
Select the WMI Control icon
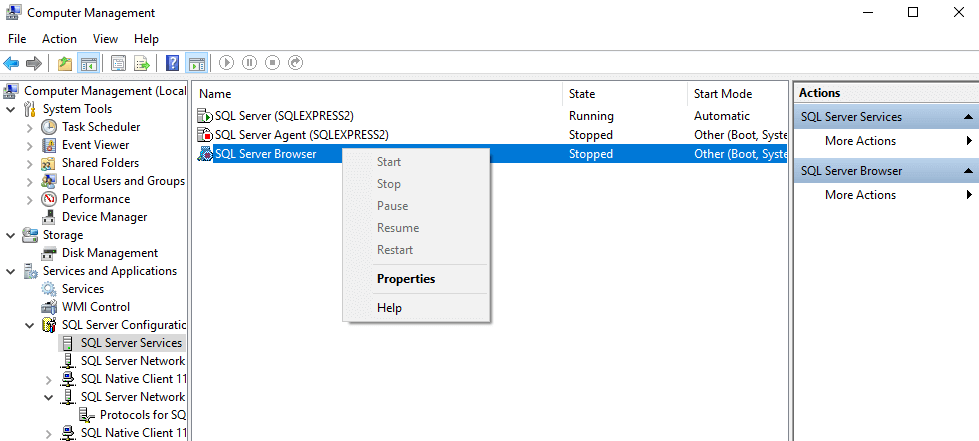[x=49, y=307]
